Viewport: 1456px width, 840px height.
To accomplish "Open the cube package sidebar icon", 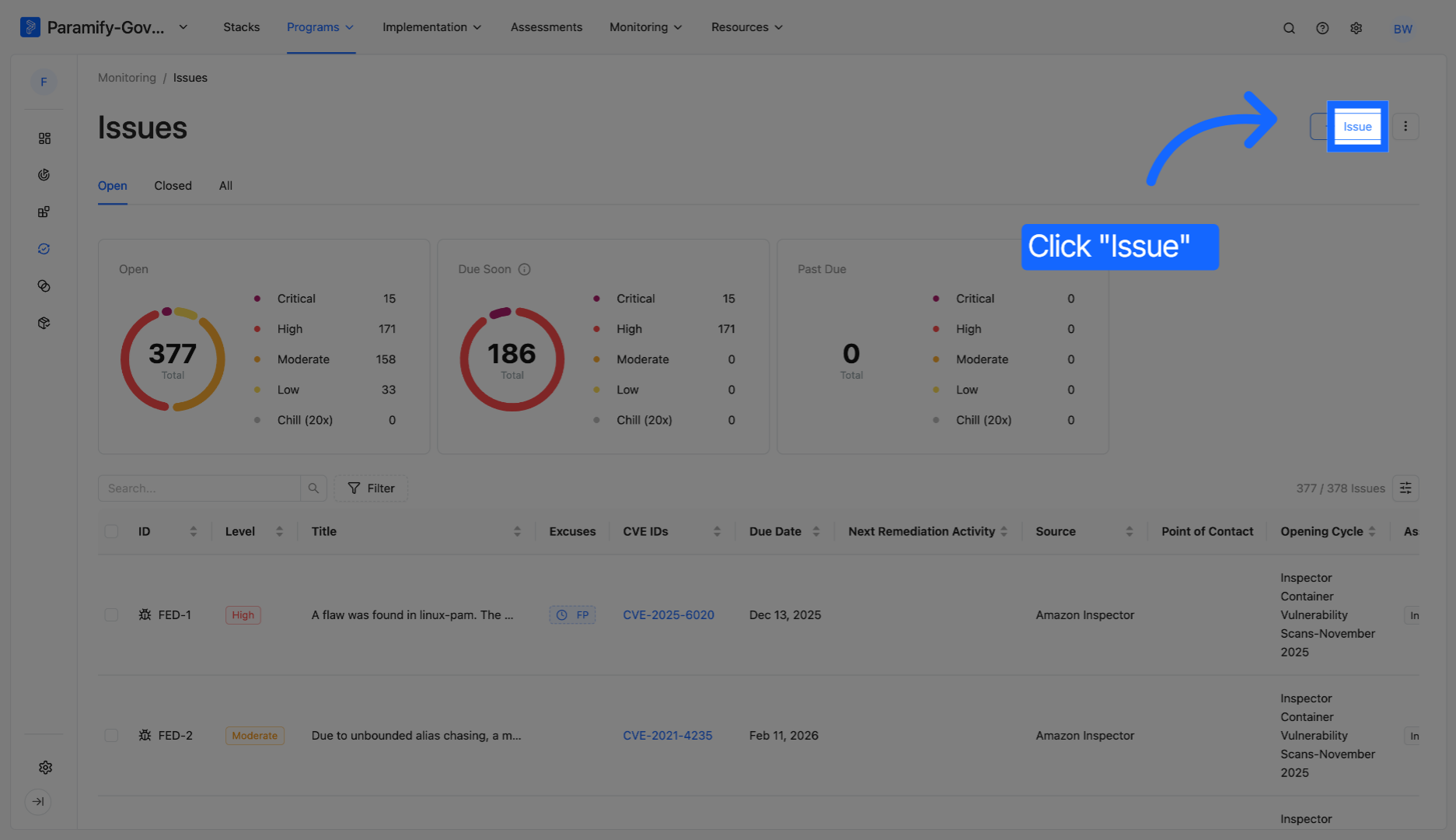I will pos(44,323).
